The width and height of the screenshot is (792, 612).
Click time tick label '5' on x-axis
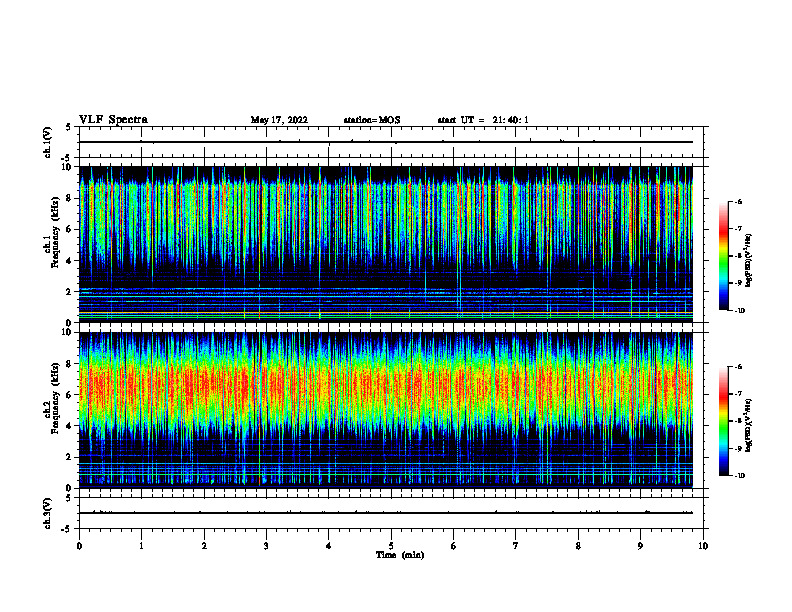tap(391, 546)
